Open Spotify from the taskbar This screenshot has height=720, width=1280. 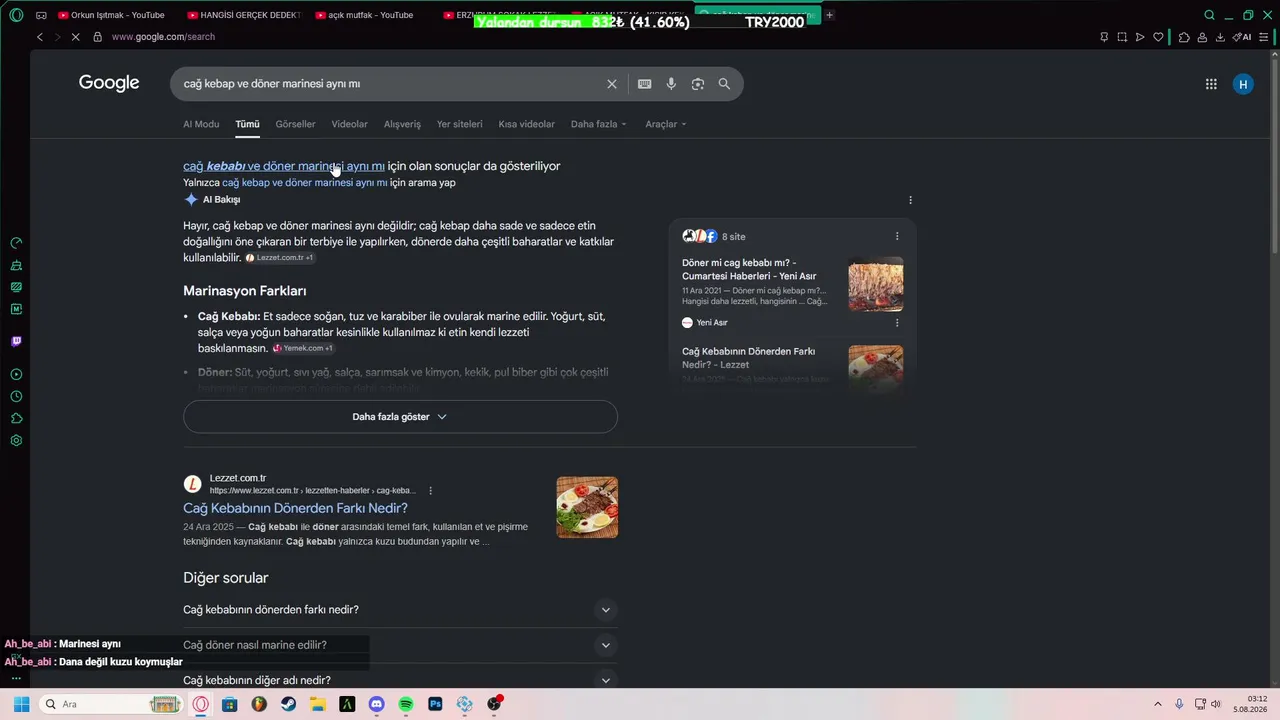[x=406, y=704]
